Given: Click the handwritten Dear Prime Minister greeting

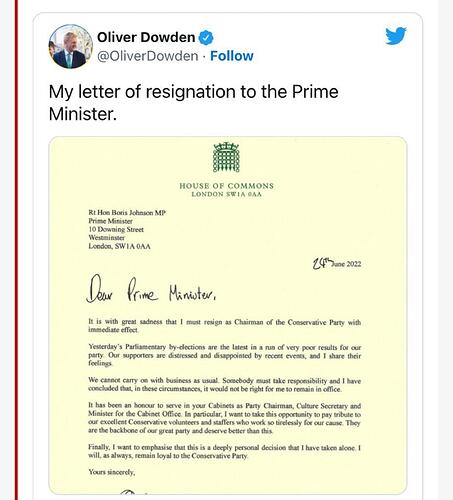Looking at the screenshot, I should [151, 289].
